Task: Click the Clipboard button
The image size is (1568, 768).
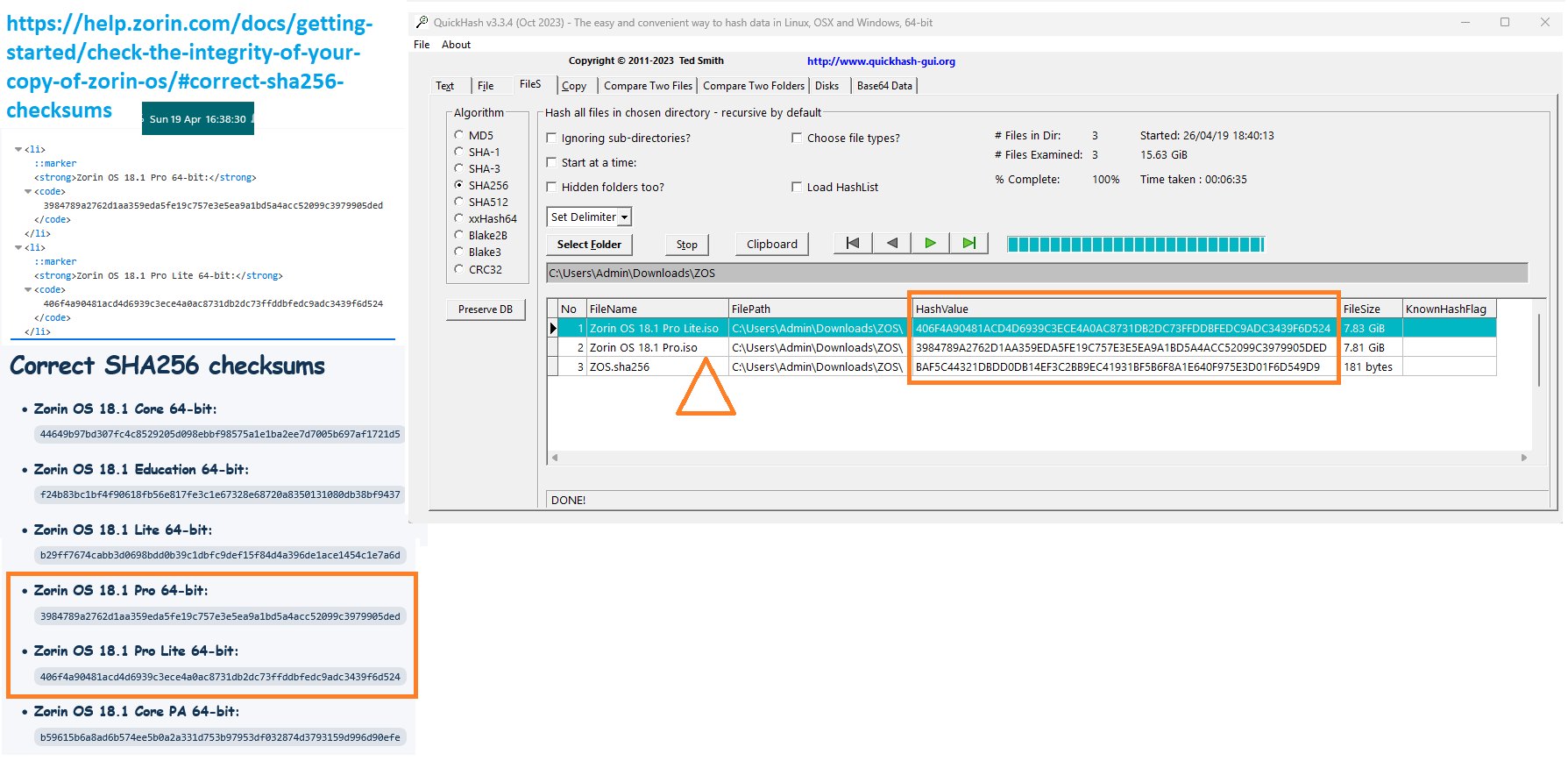Action: point(772,245)
